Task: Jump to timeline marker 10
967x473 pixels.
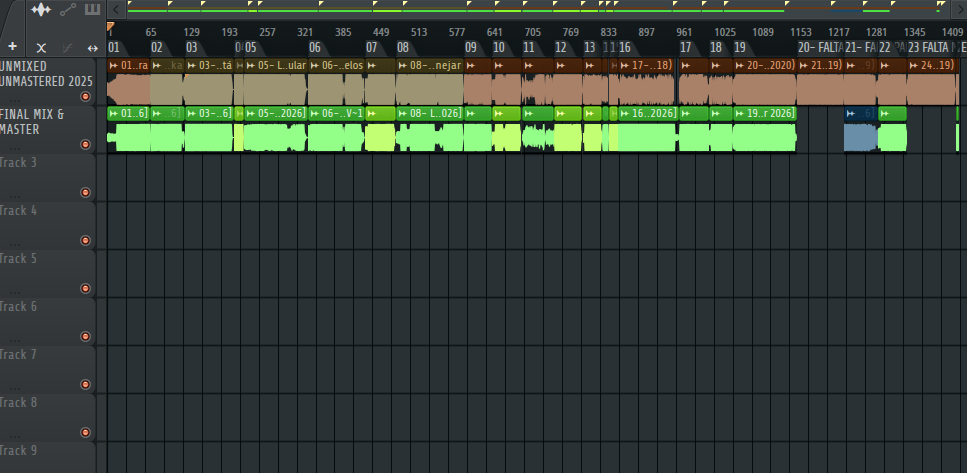Action: pyautogui.click(x=499, y=47)
